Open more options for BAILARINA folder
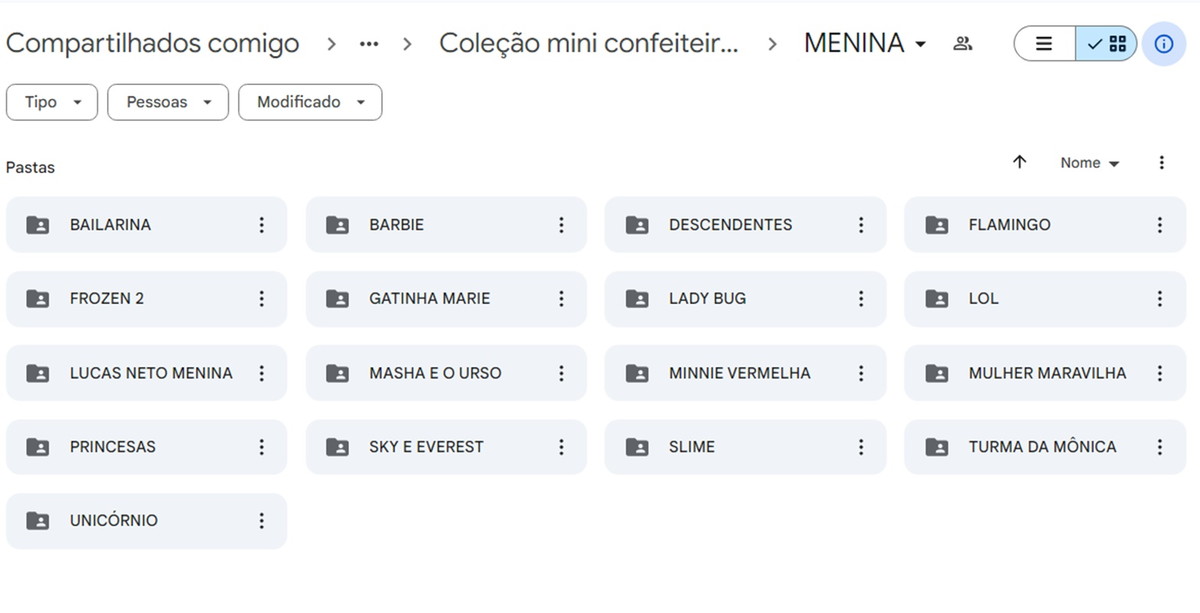 261,225
